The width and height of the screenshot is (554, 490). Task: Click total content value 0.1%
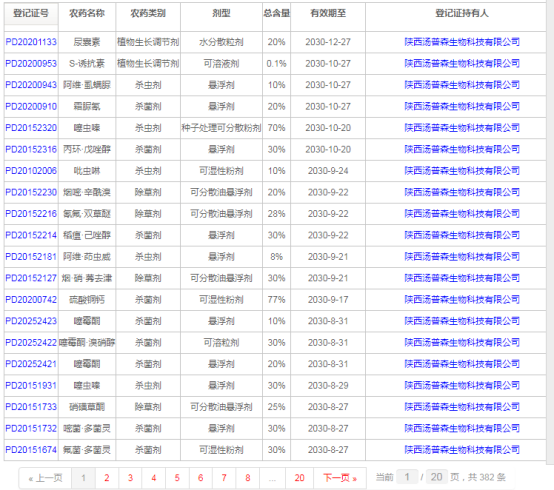276,64
